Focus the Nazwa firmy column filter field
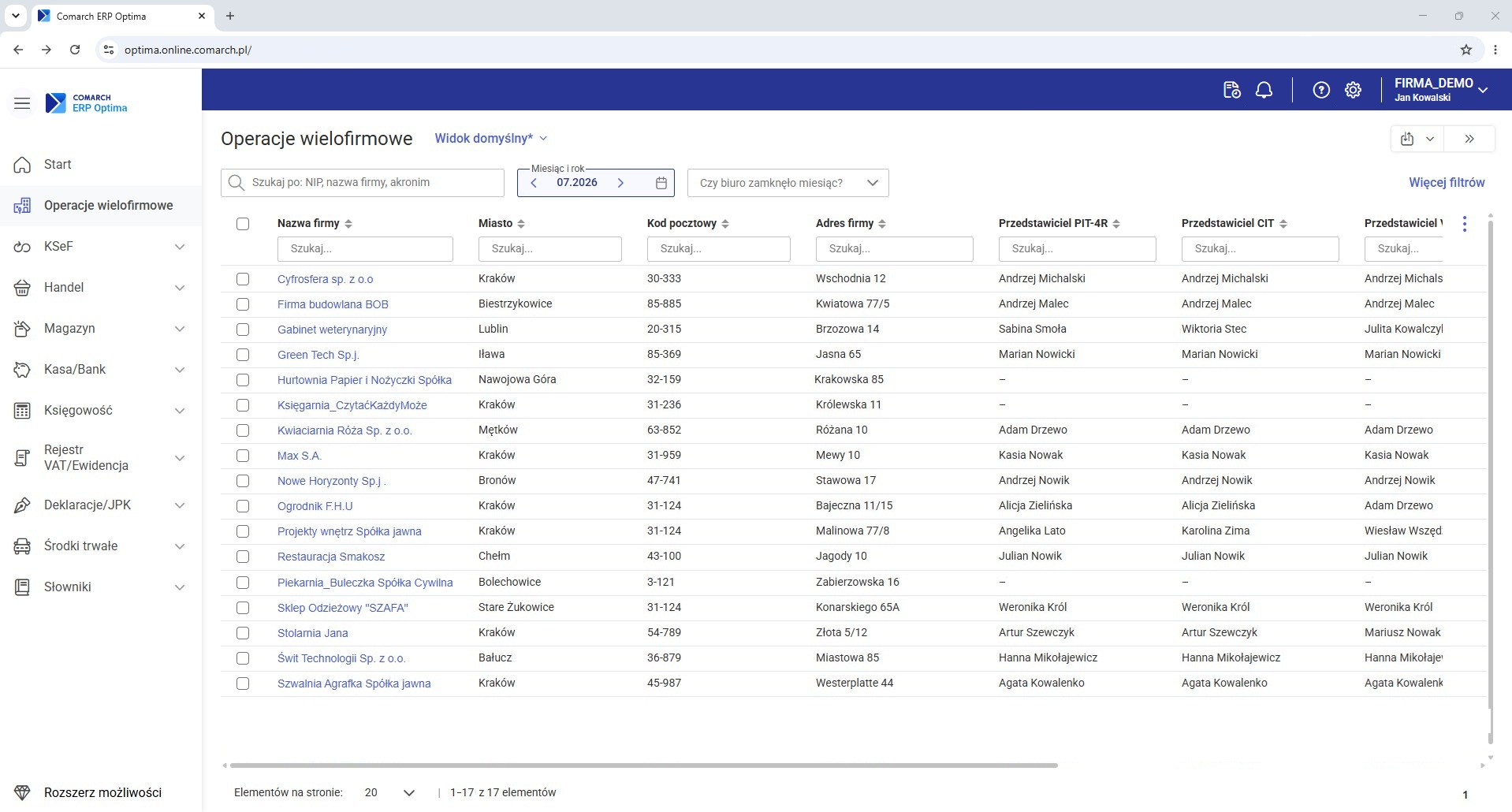The height and width of the screenshot is (812, 1512). tap(365, 249)
